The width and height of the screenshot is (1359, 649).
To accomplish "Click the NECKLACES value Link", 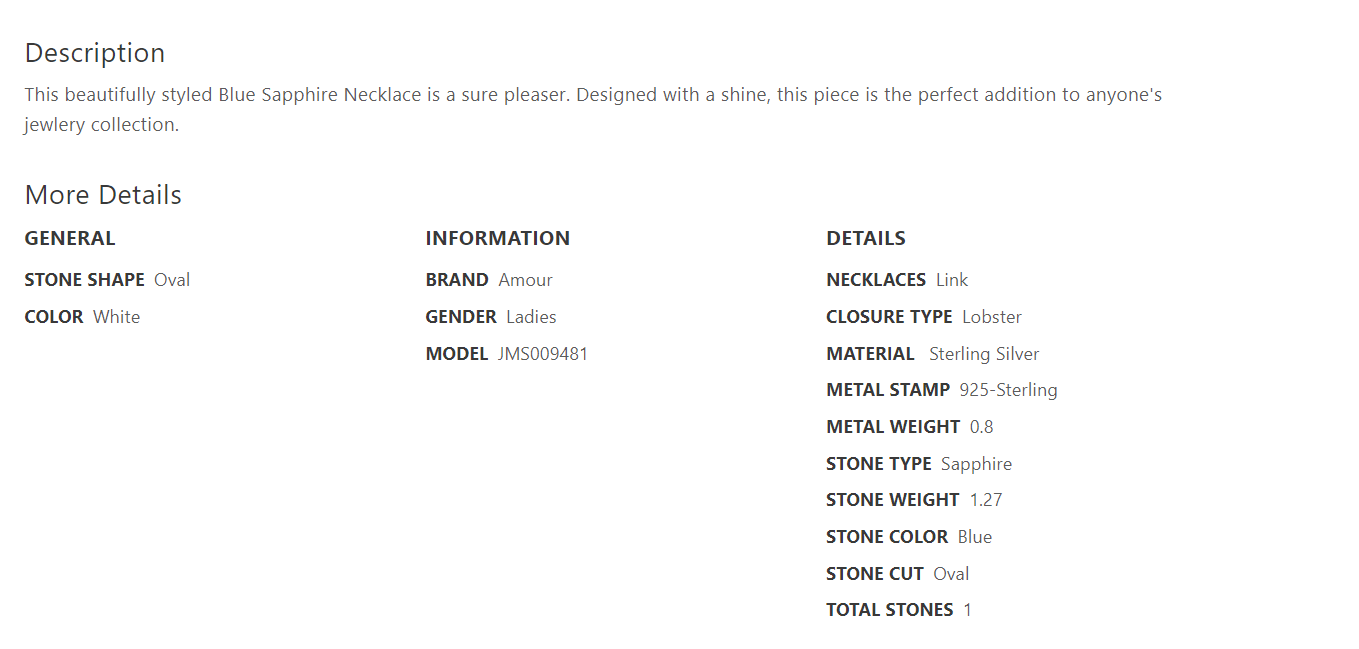I will click(952, 280).
